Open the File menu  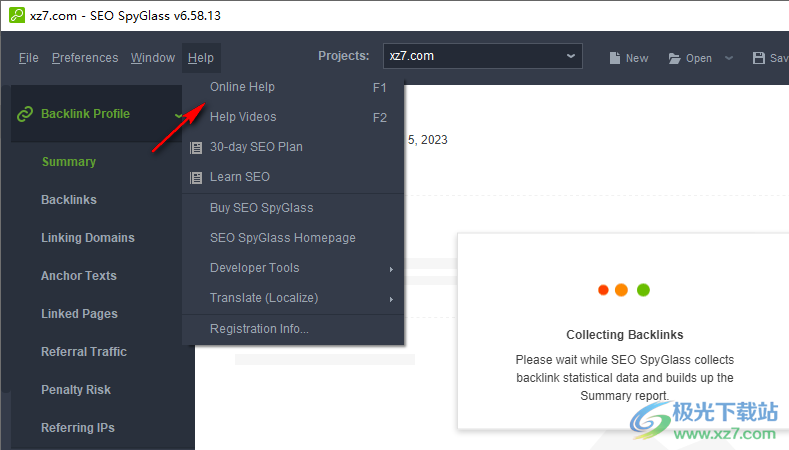click(29, 58)
